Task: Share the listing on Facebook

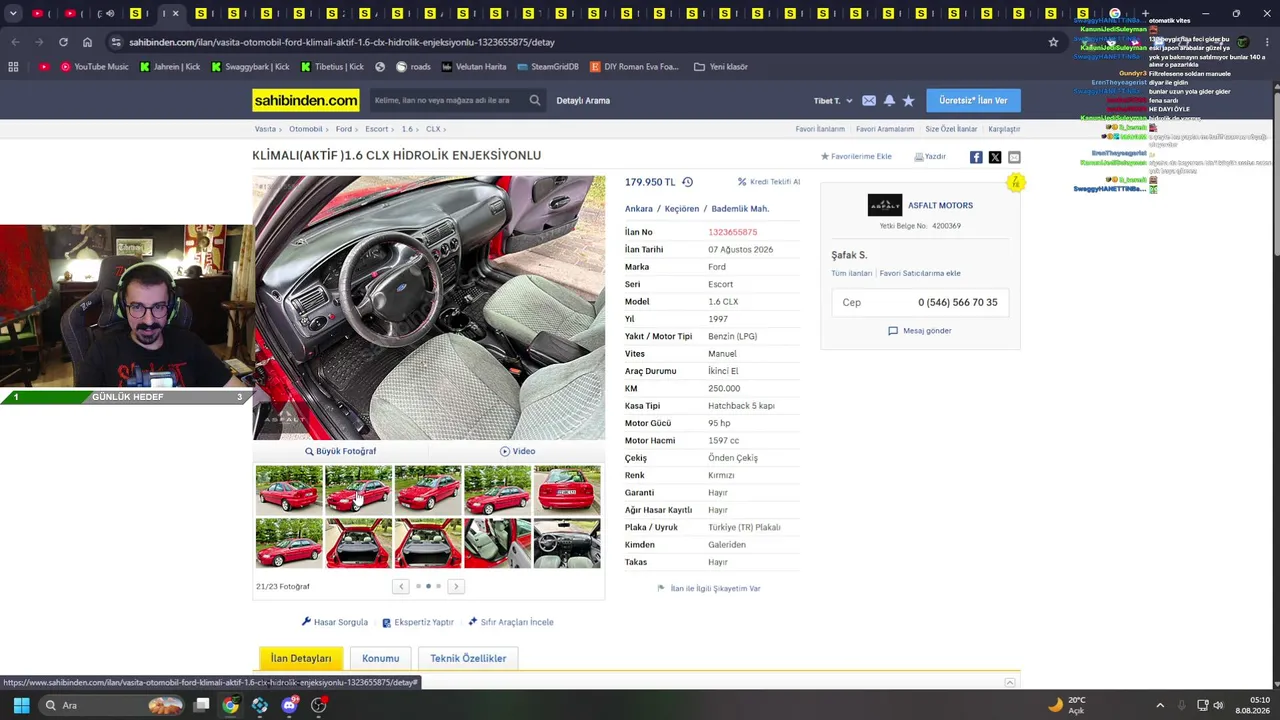Action: [976, 157]
